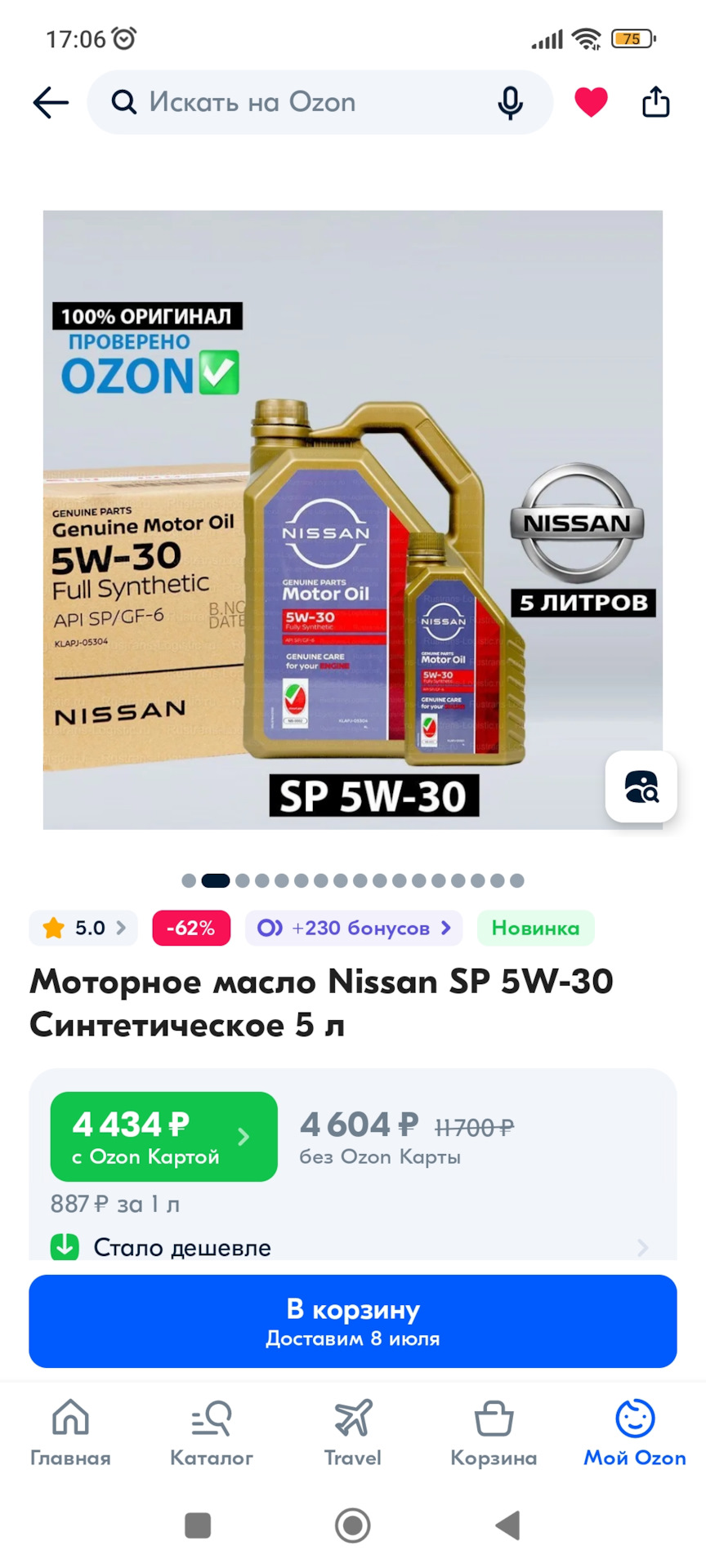Toggle the red heart favorite icon
The image size is (706, 1568).
click(x=591, y=103)
